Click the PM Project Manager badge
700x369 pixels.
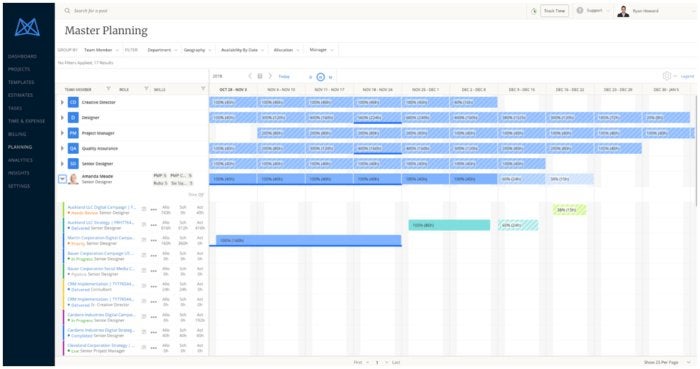73,133
